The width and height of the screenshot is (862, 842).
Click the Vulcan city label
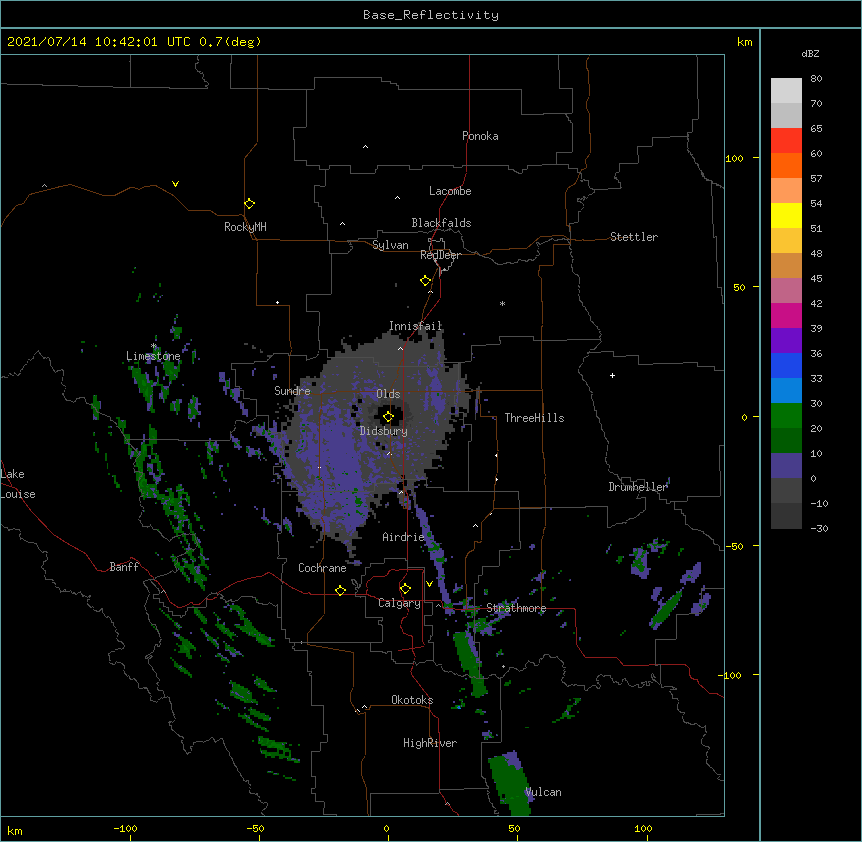pos(543,792)
